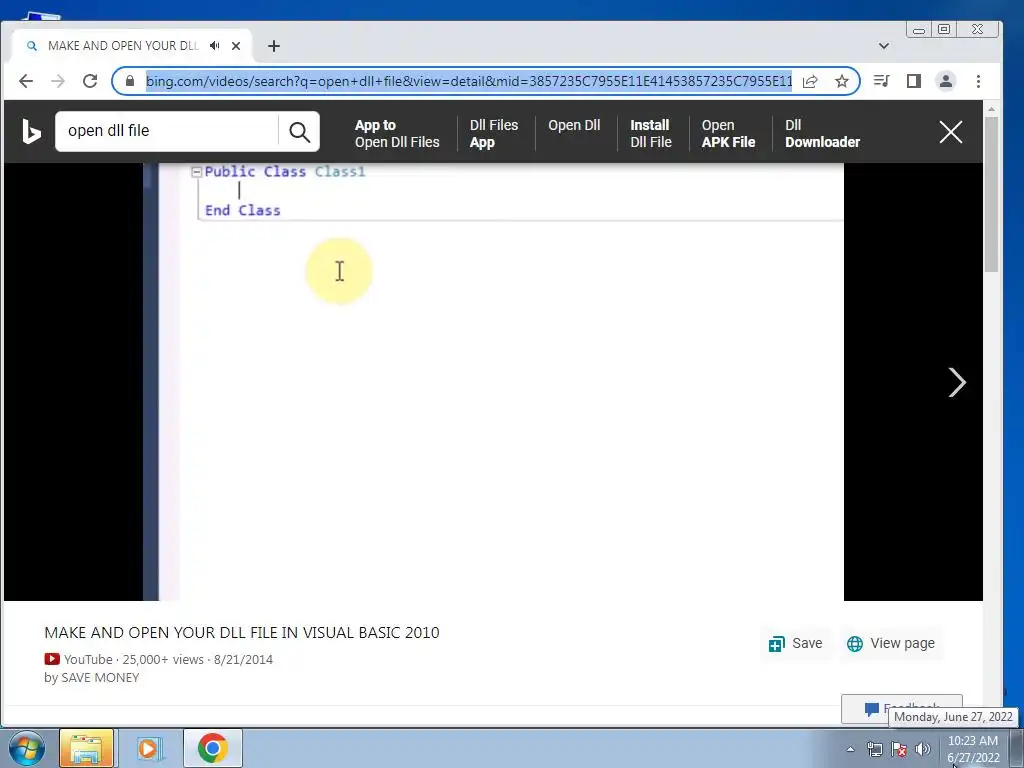Choose 'Dll Files App' suggestion

click(x=494, y=133)
